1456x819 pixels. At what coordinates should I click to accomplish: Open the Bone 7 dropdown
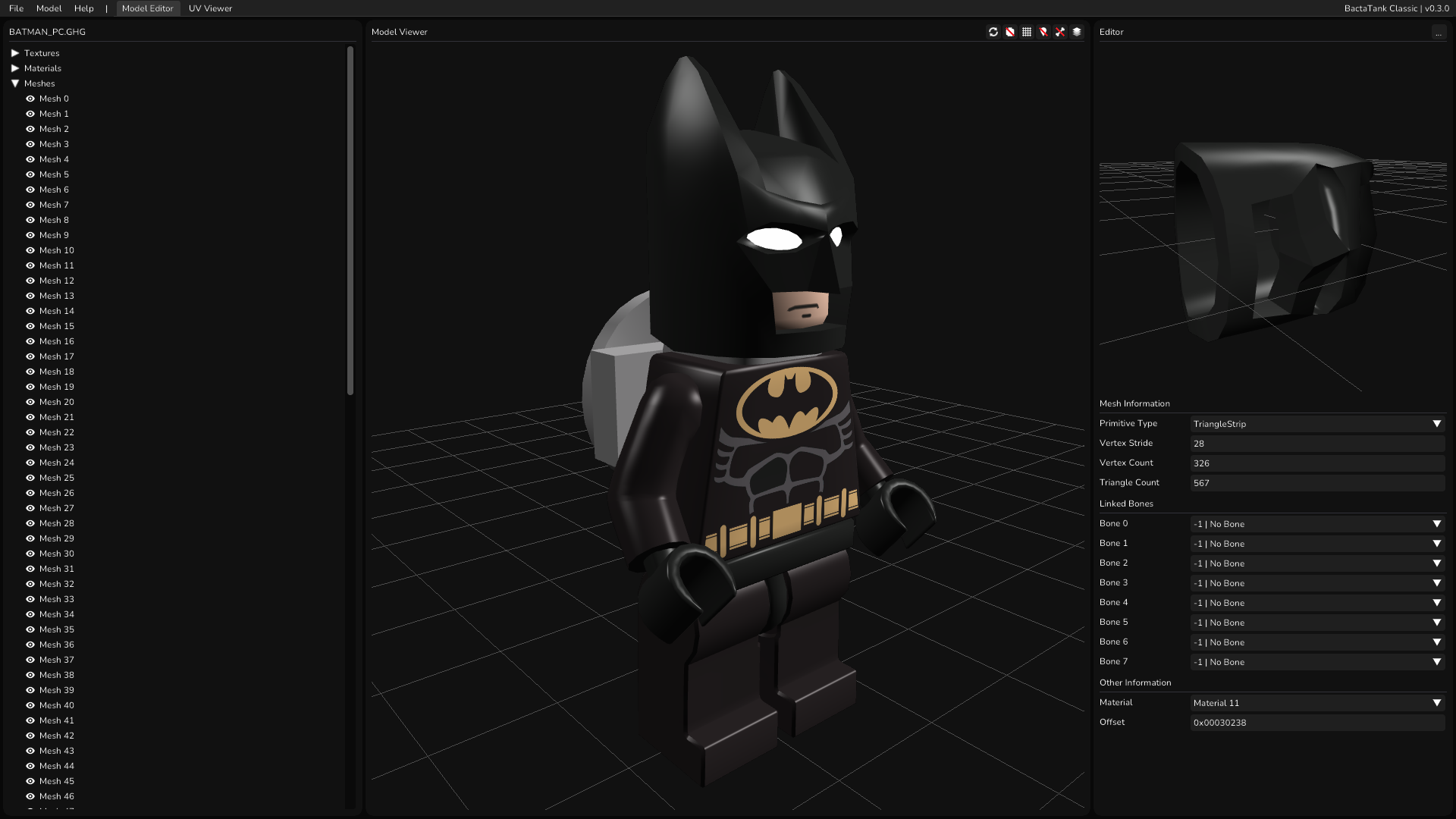pyautogui.click(x=1317, y=662)
